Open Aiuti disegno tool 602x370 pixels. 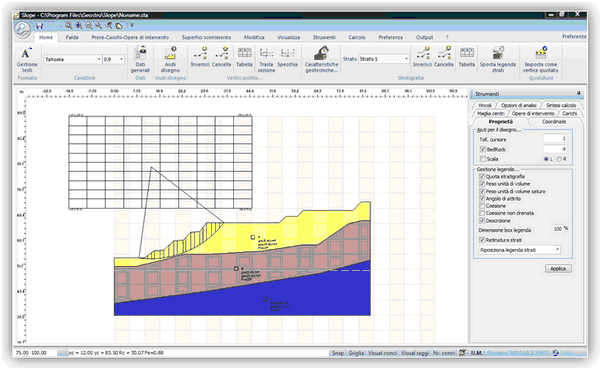pyautogui.click(x=170, y=59)
